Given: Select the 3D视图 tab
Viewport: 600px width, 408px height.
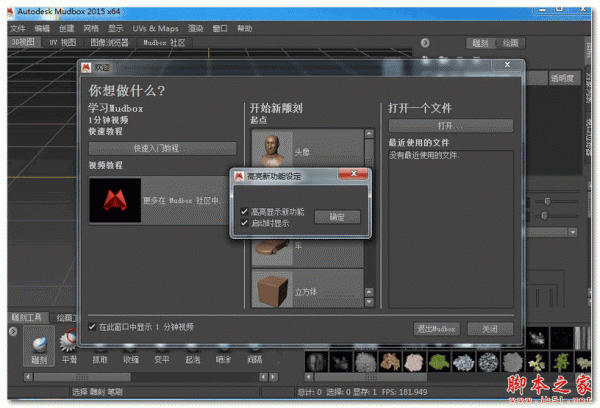Looking at the screenshot, I should [x=23, y=42].
